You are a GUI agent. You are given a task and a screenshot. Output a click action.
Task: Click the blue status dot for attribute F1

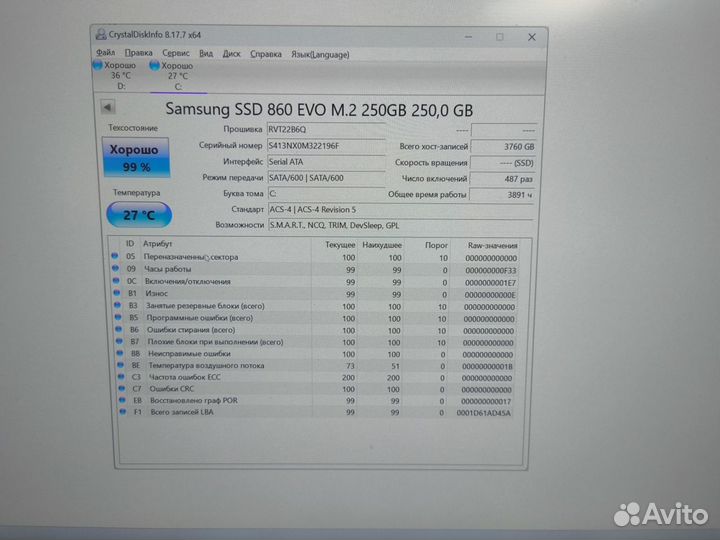pyautogui.click(x=123, y=412)
